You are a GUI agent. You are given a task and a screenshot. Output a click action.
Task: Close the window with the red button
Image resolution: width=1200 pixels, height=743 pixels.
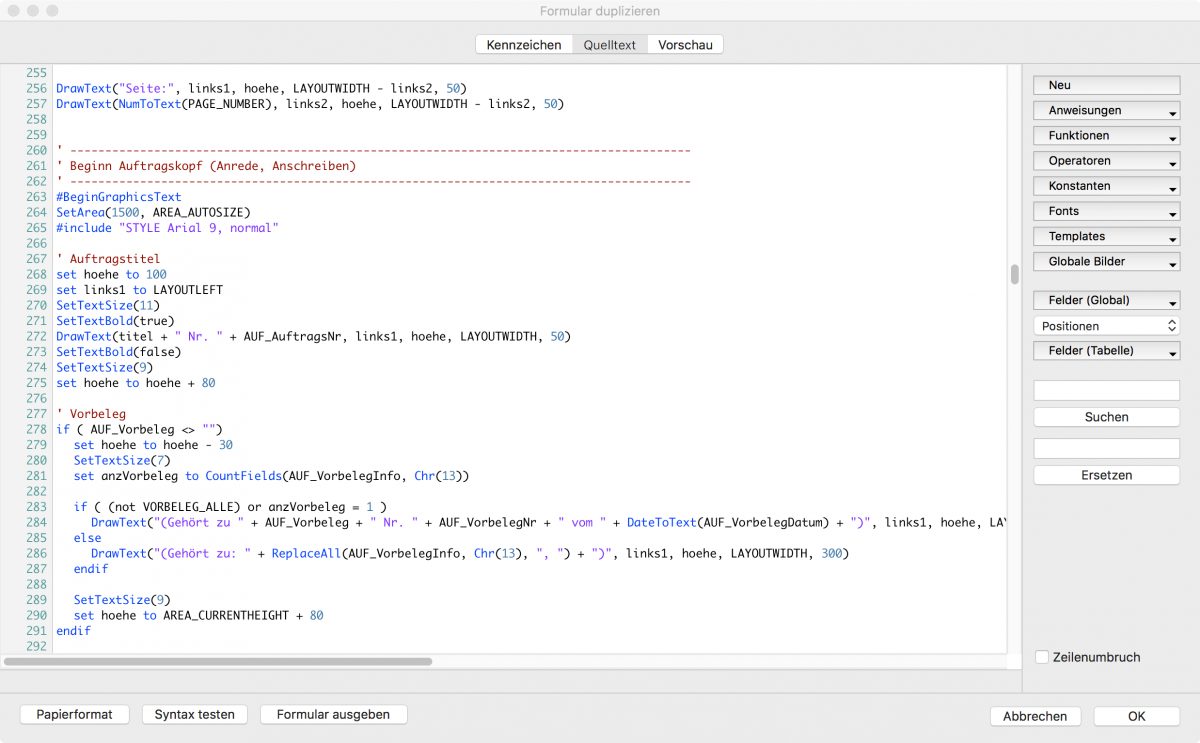13,11
